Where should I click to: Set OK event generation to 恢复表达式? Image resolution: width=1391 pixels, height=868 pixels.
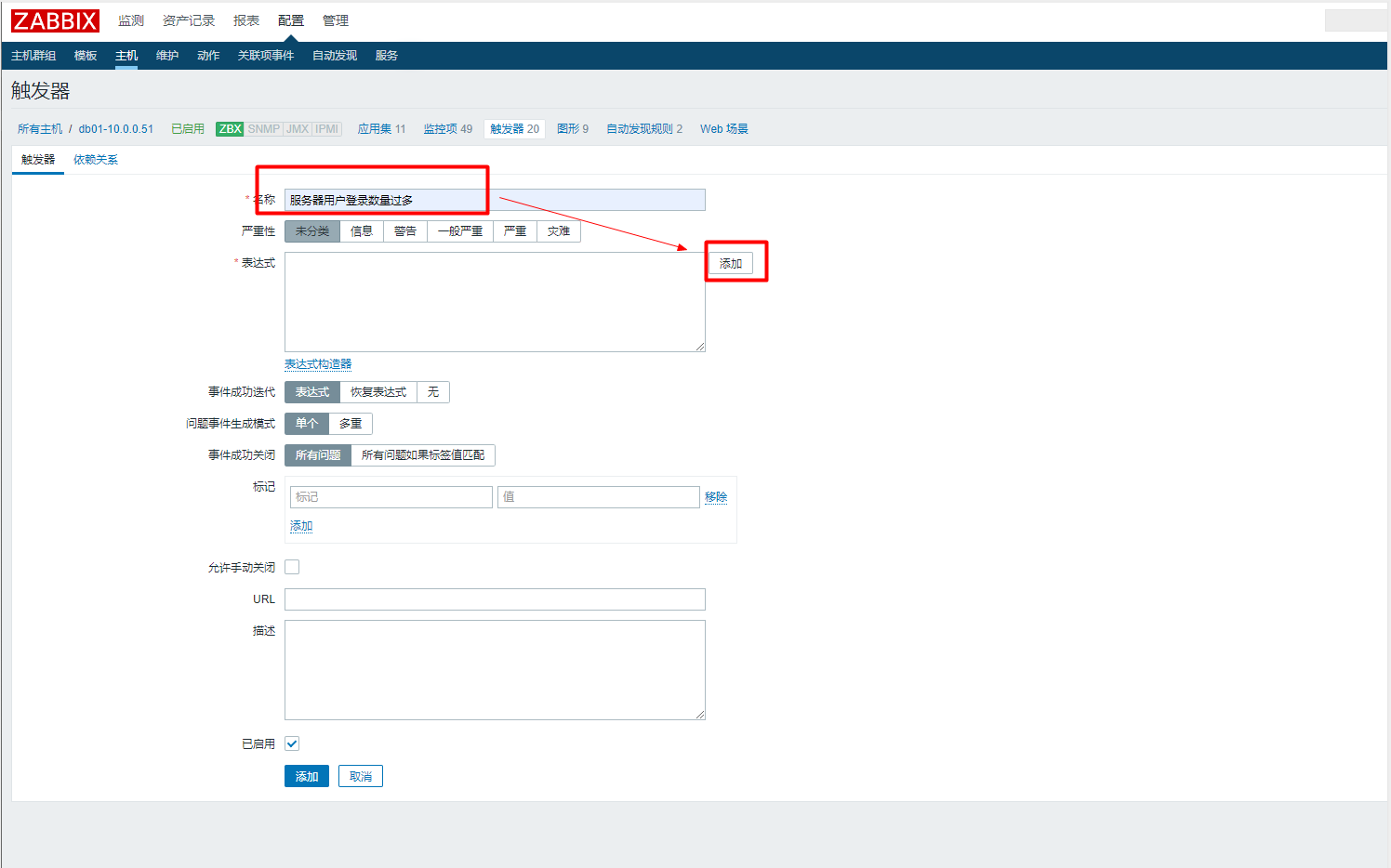[x=378, y=392]
